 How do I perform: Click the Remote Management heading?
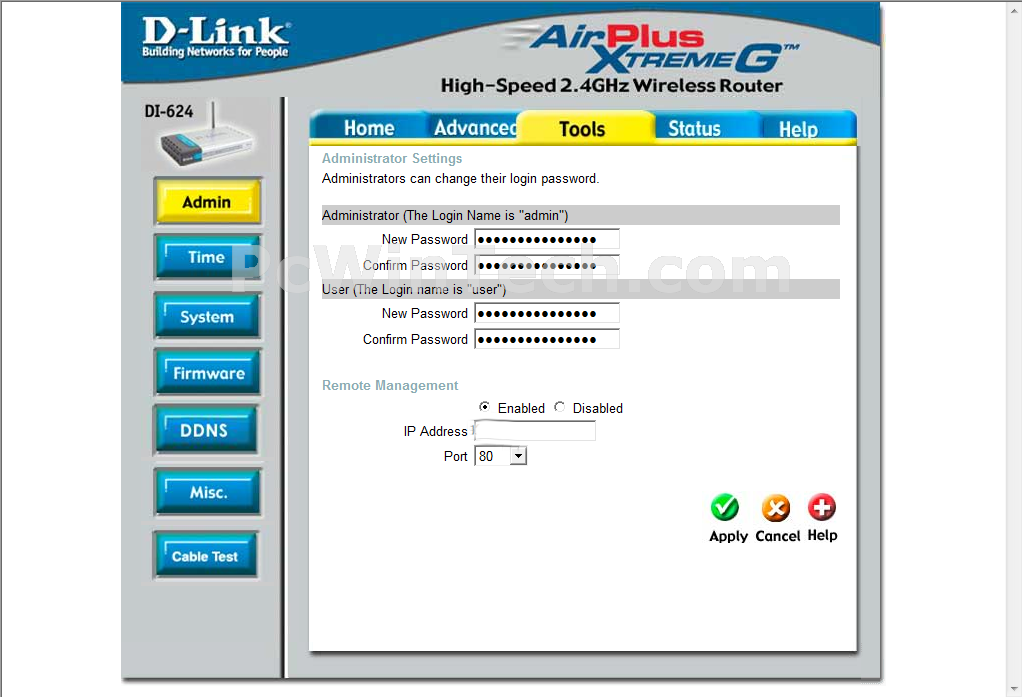(x=390, y=385)
